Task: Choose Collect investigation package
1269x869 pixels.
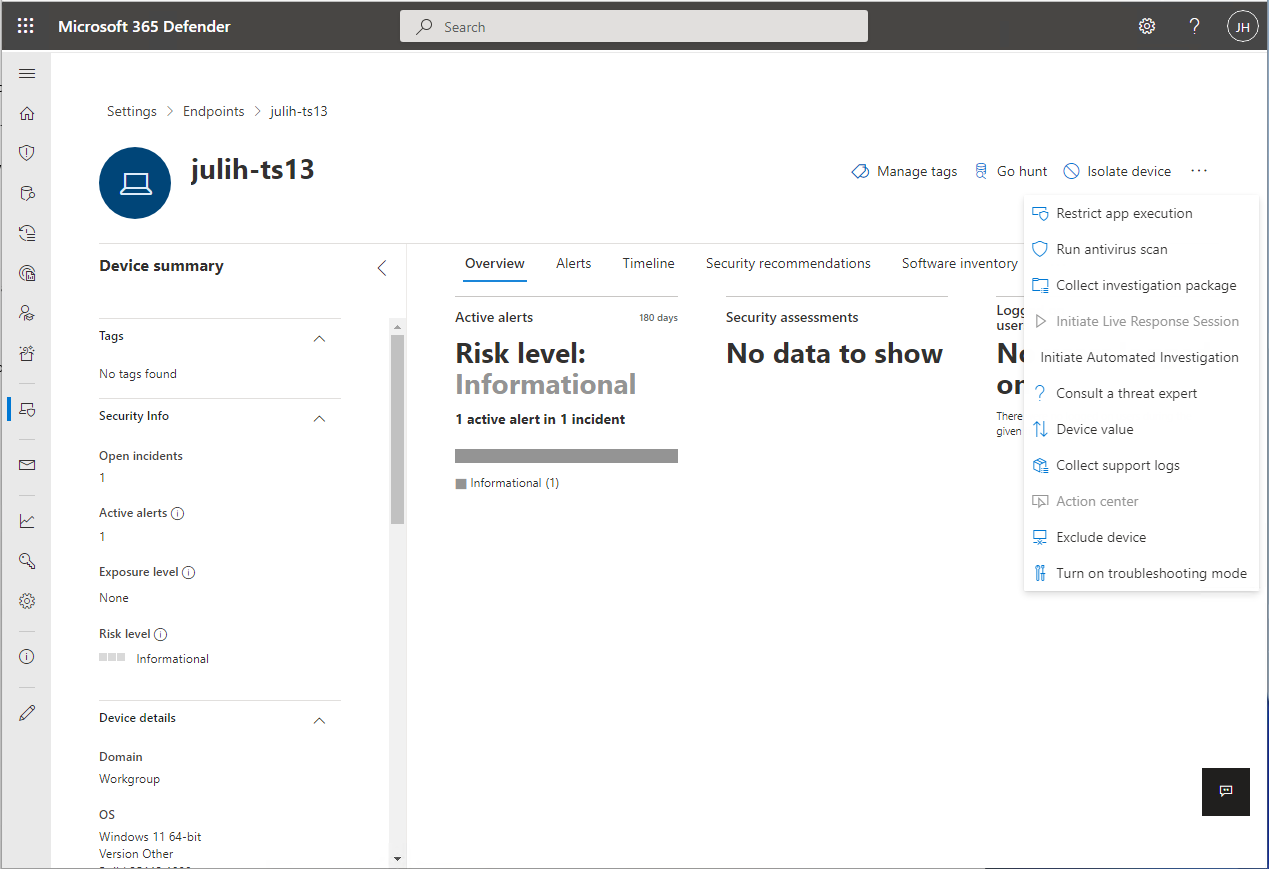Action: point(1146,285)
